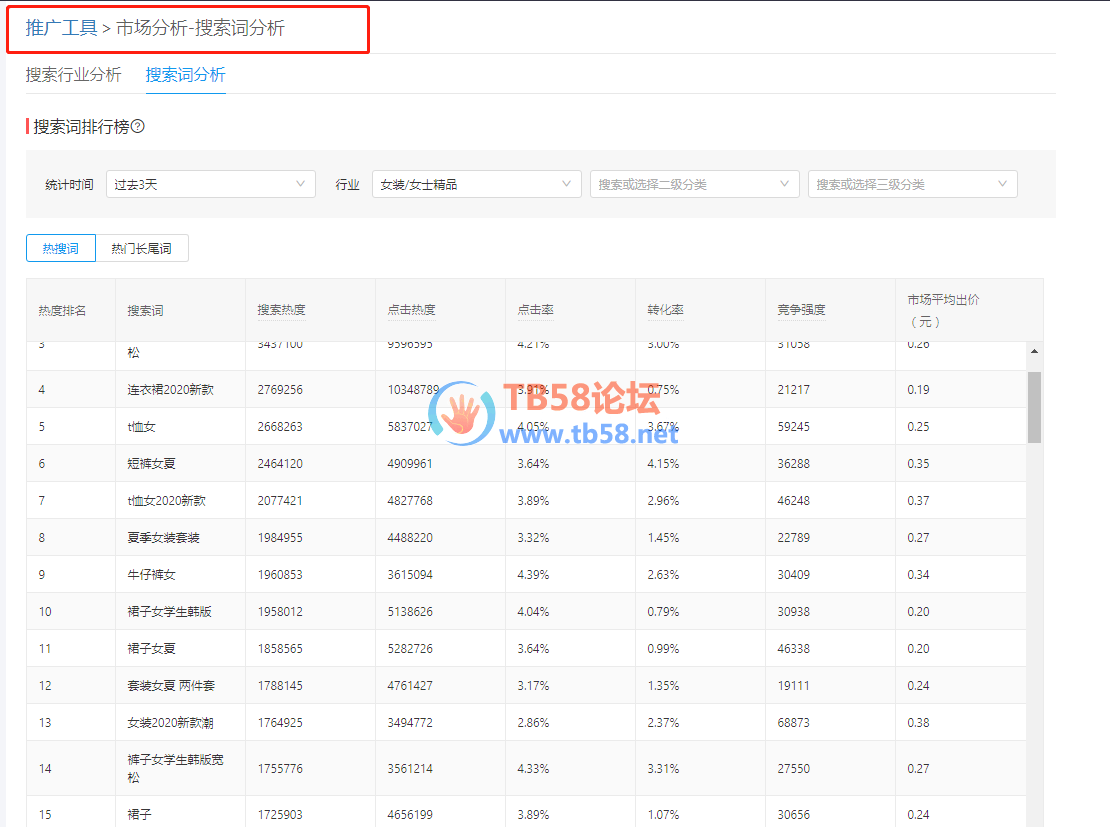Click the competition value 19111

[794, 685]
